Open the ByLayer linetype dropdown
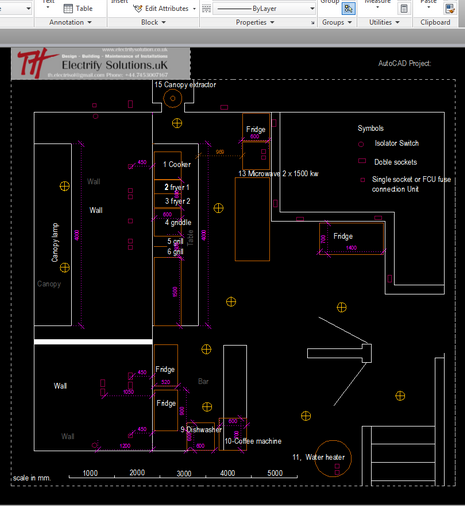Image resolution: width=465 pixels, height=506 pixels. pos(264,9)
